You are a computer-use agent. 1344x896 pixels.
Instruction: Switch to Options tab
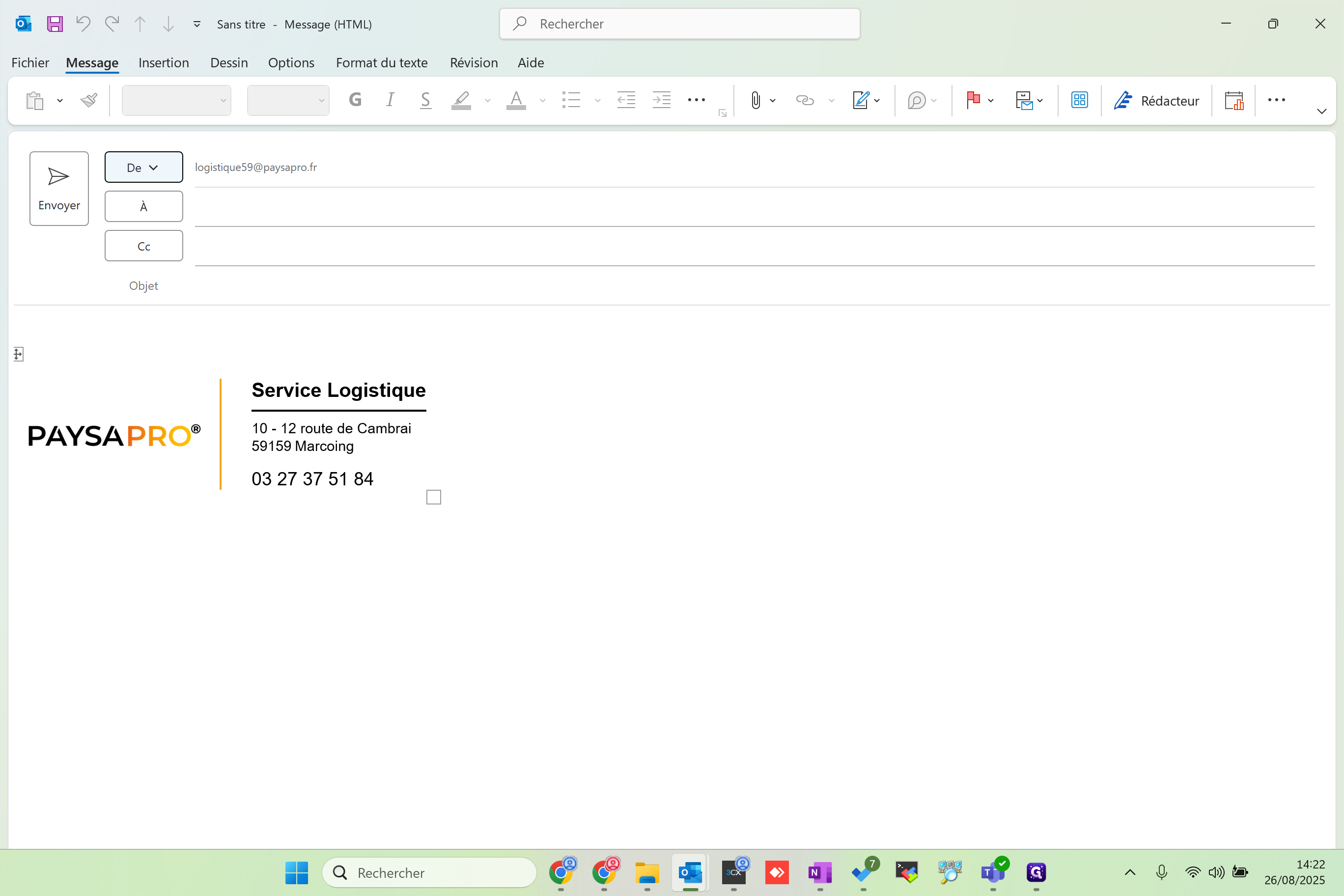[x=291, y=62]
